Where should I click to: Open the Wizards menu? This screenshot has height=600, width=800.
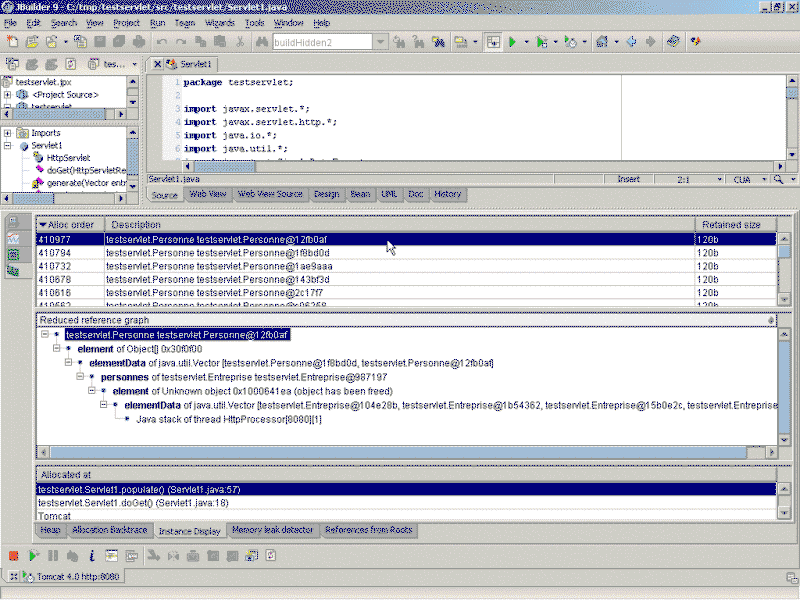click(x=219, y=22)
